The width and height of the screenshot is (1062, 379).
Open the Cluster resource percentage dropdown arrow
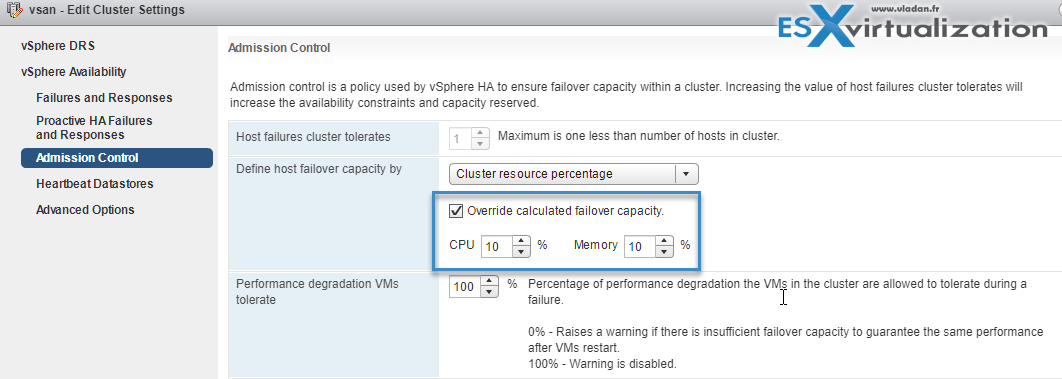[x=686, y=174]
